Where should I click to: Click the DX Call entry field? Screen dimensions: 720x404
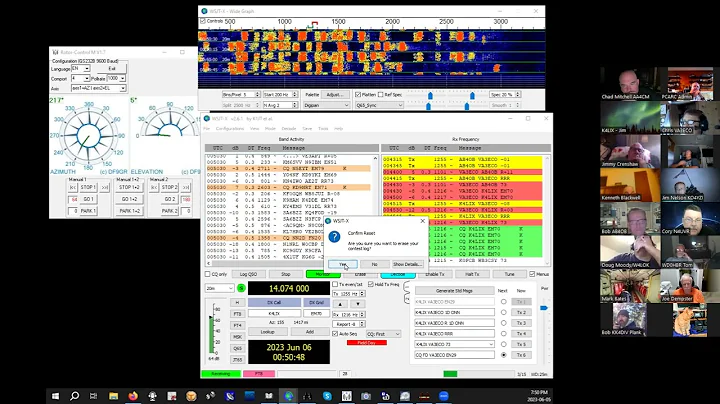[x=274, y=313]
